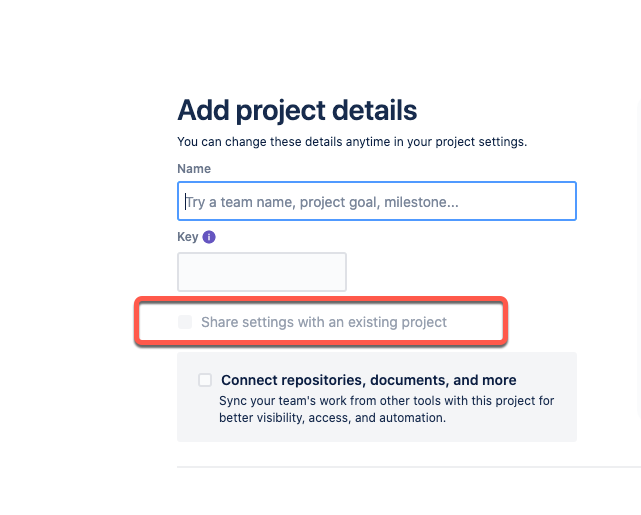Enable the Connect repositories checkbox
The image size is (641, 515).
pyautogui.click(x=205, y=380)
